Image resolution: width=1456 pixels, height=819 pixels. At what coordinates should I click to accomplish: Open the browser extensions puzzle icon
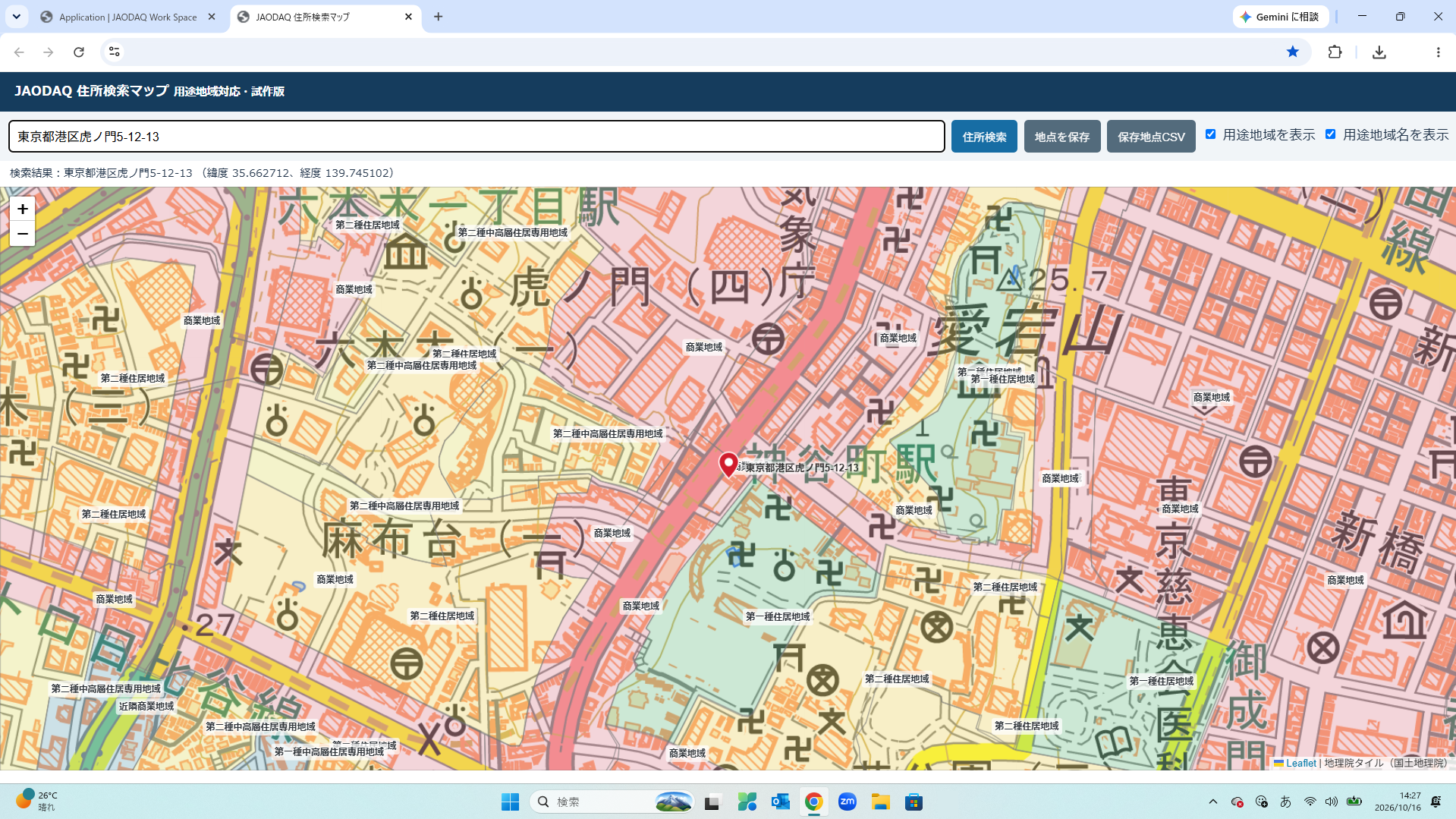tap(1335, 52)
